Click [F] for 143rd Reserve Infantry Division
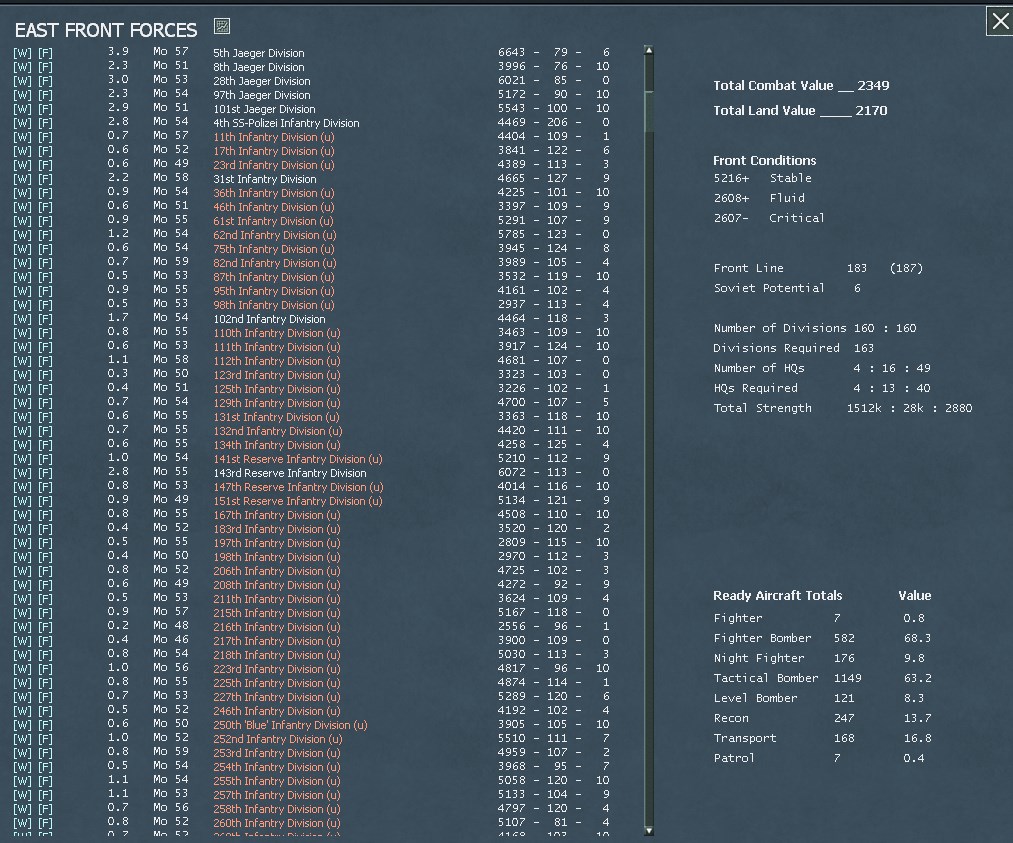 pyautogui.click(x=45, y=473)
